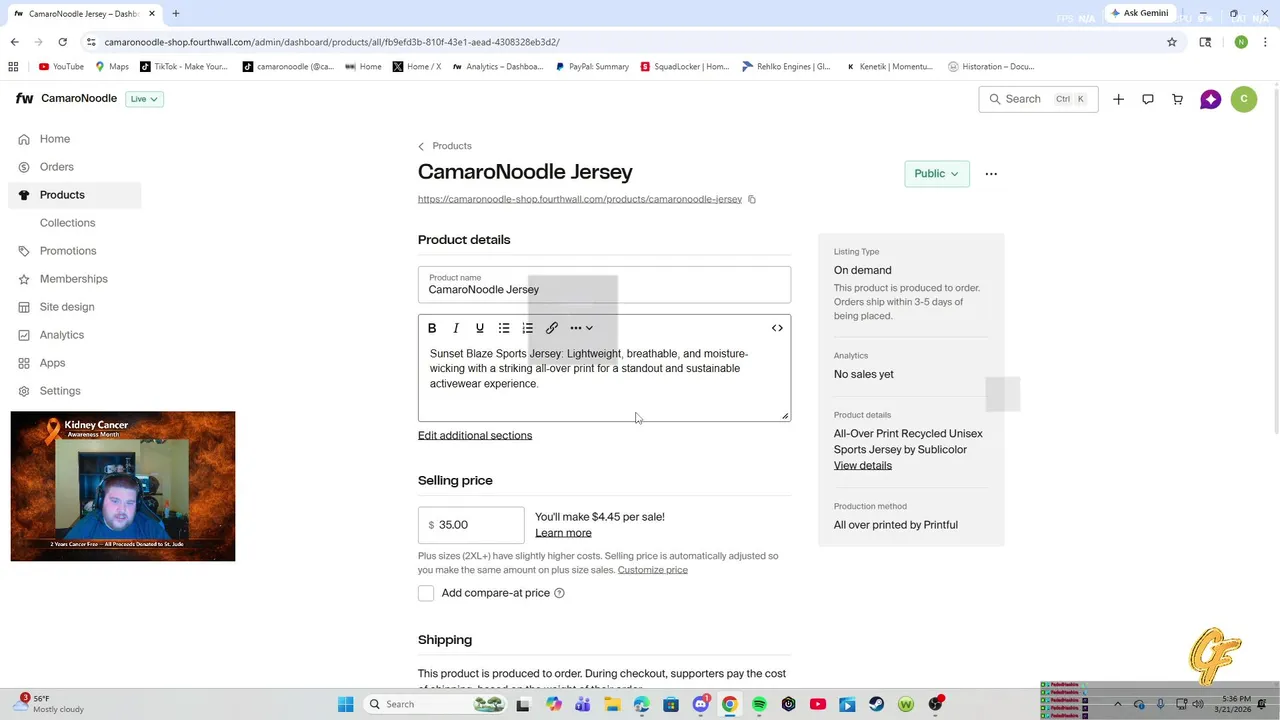Switch editor to HTML code view
This screenshot has height=720, width=1280.
[x=777, y=328]
